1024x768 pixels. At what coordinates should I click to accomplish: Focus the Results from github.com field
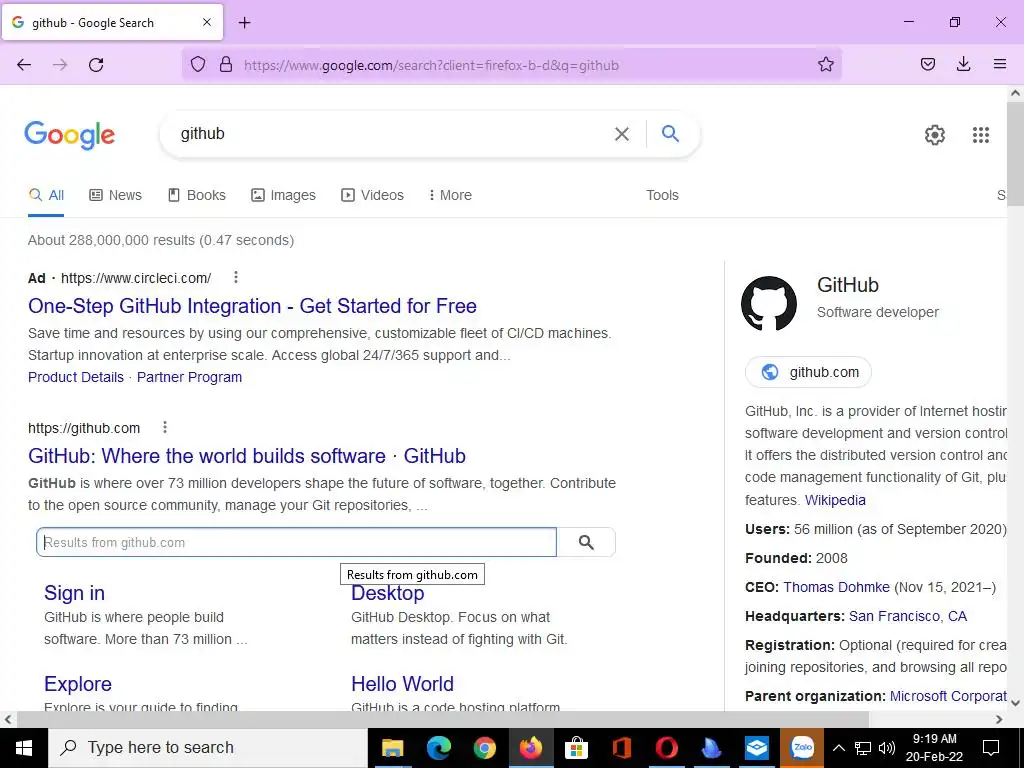pyautogui.click(x=296, y=543)
